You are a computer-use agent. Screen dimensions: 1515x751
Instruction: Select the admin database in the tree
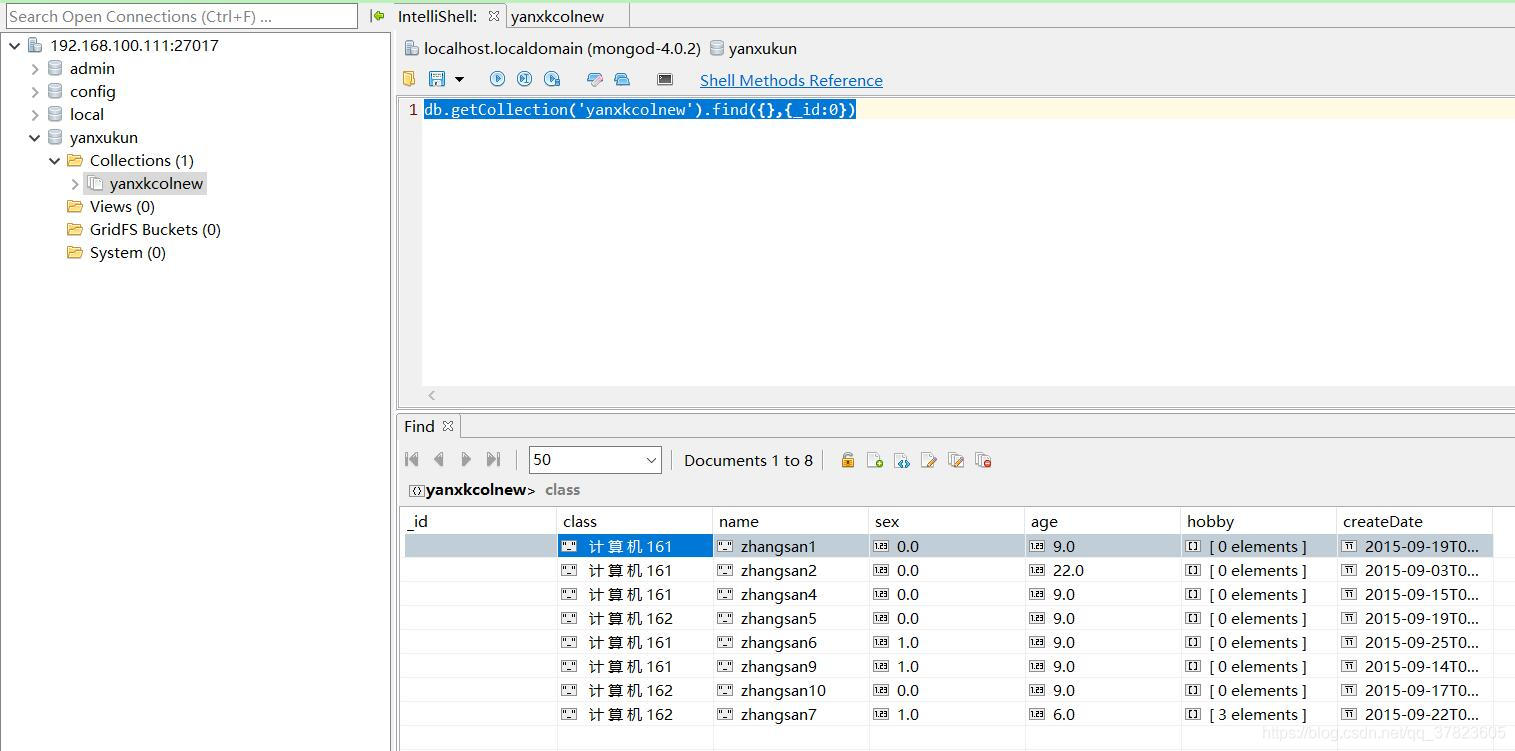pyautogui.click(x=92, y=68)
